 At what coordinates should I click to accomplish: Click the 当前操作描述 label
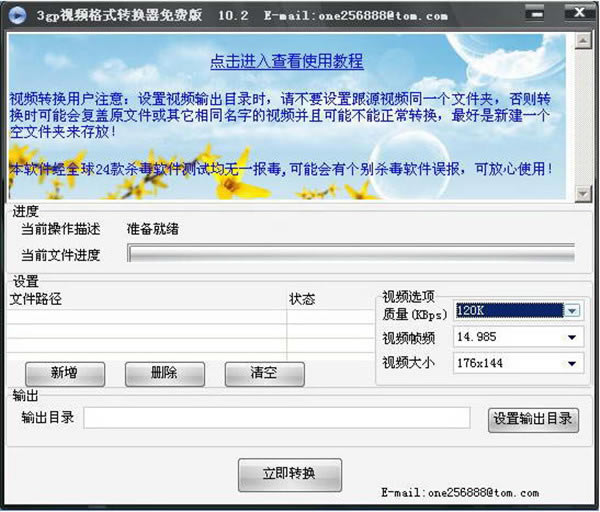[60, 229]
